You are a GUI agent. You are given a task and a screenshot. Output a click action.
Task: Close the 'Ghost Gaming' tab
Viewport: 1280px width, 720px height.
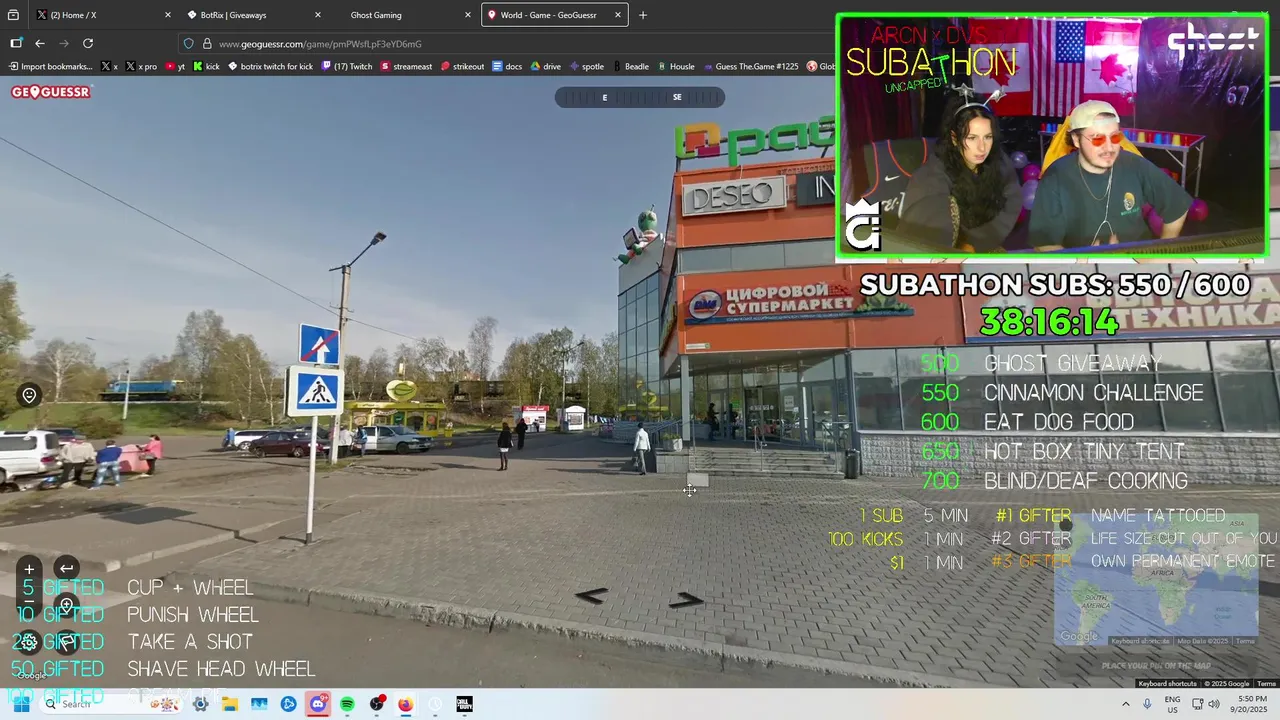coord(467,15)
